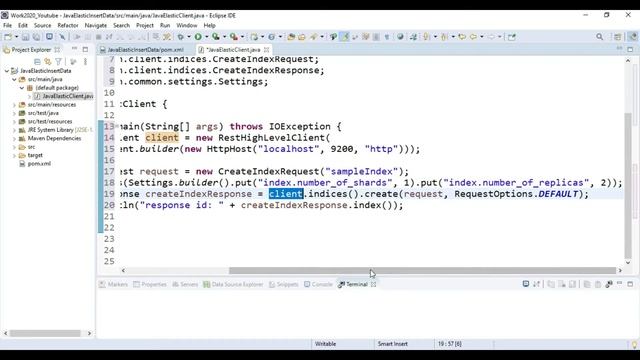Click the highlighted 'client' word on line 19
640x360 pixels.
point(286,194)
